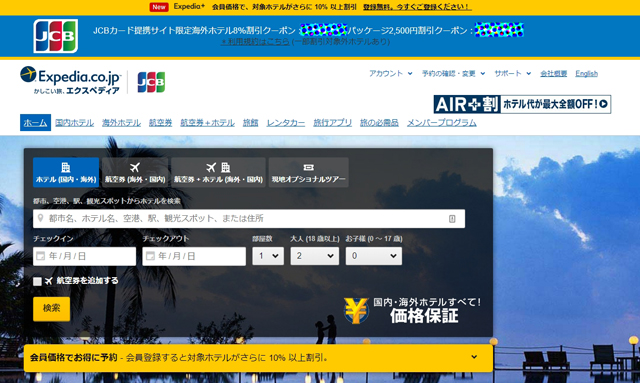Click the yellow 検索 button
640x383 pixels.
pyautogui.click(x=51, y=309)
